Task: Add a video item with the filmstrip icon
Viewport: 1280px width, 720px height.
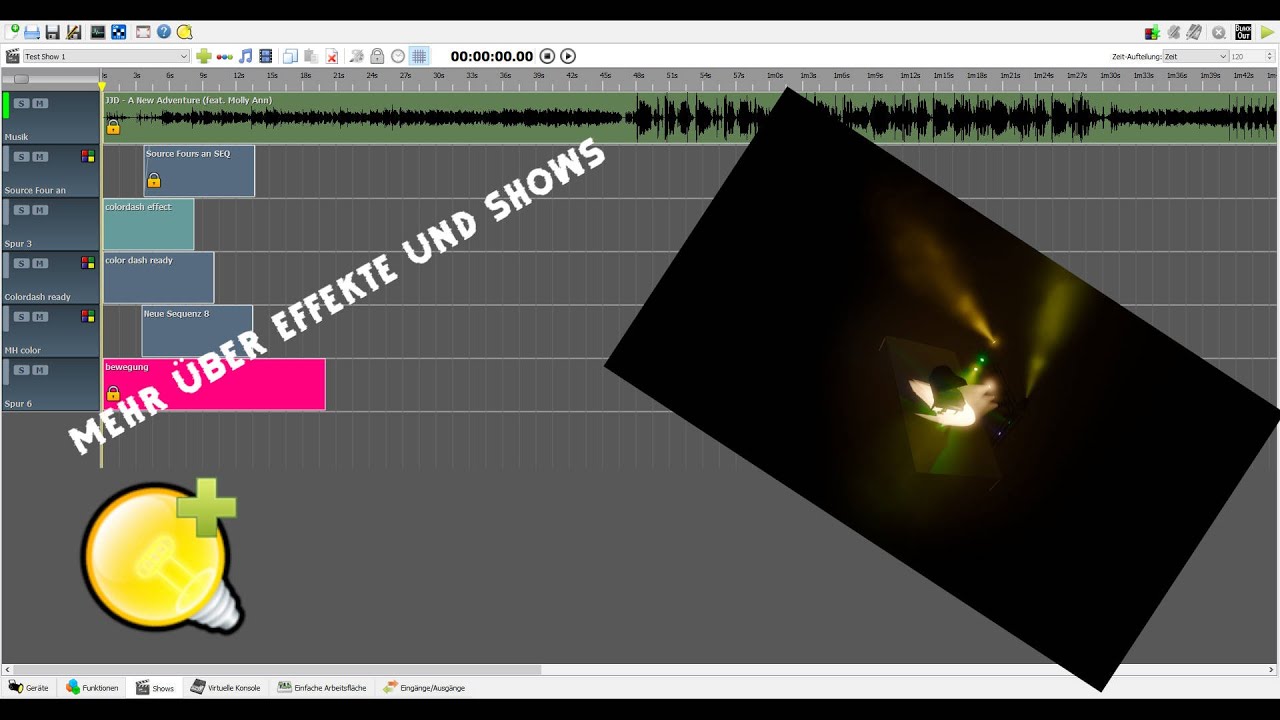Action: pos(266,56)
